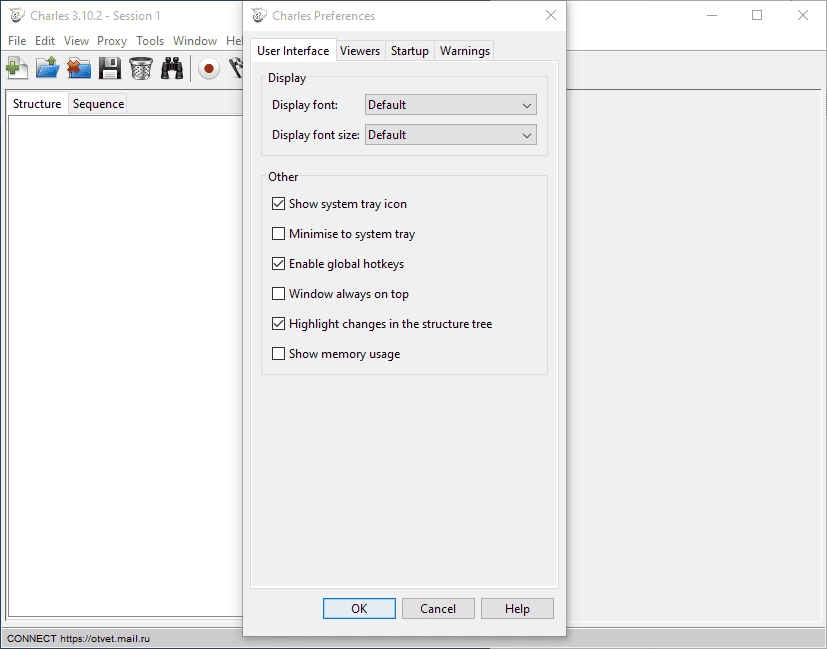The image size is (827, 649).
Task: Click the Cancel button
Action: tap(438, 608)
